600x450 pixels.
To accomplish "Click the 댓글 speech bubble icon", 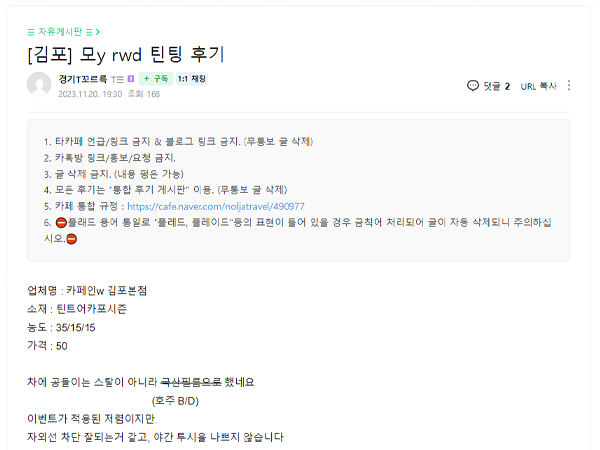I will tap(473, 86).
